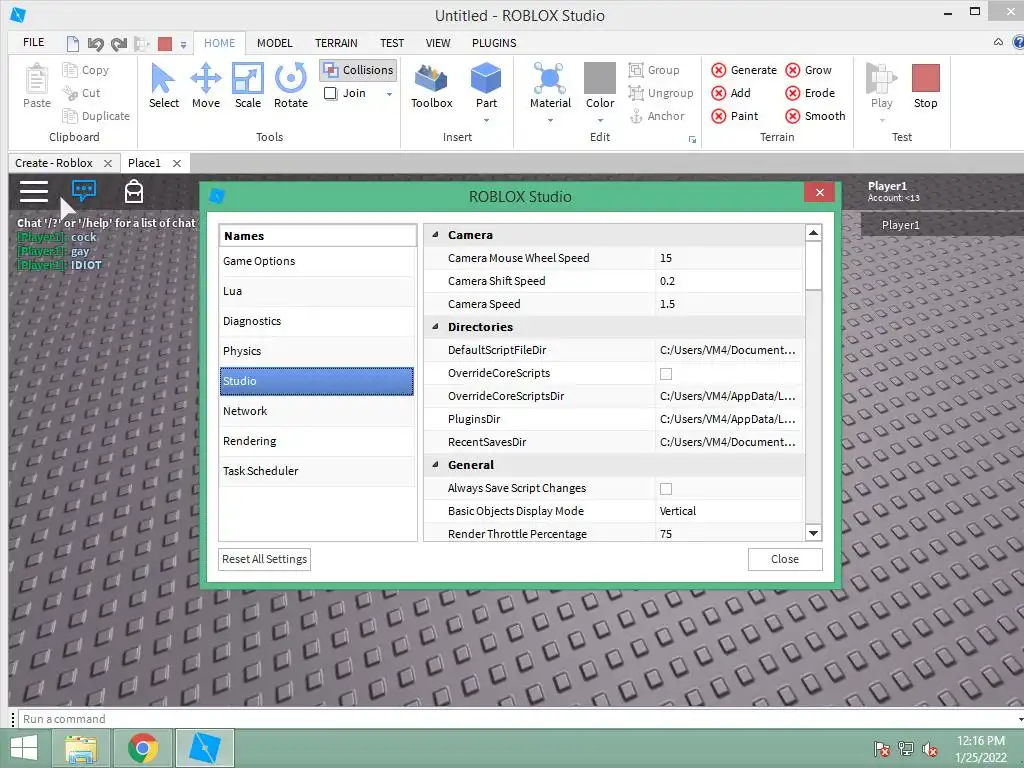The width and height of the screenshot is (1024, 768).
Task: Open the Material picker icon
Action: (x=550, y=78)
